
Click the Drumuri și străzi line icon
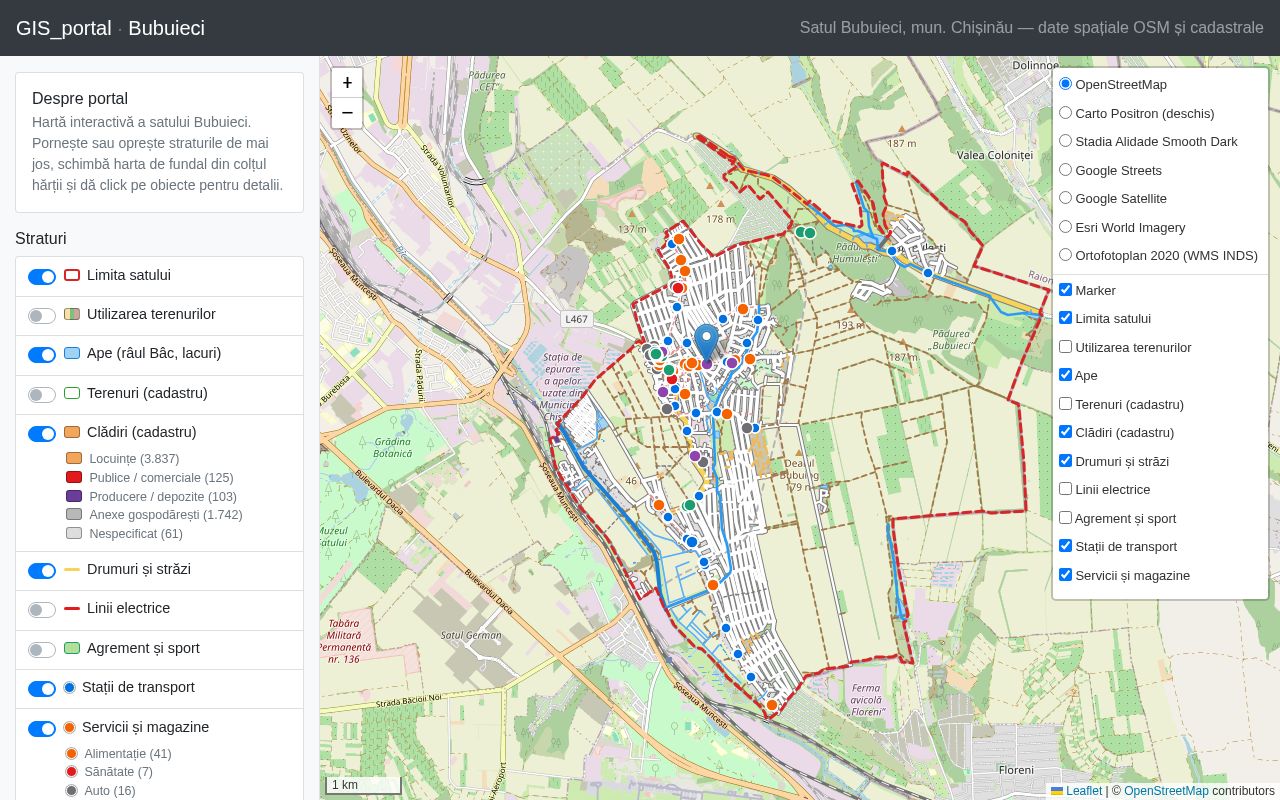(x=72, y=569)
